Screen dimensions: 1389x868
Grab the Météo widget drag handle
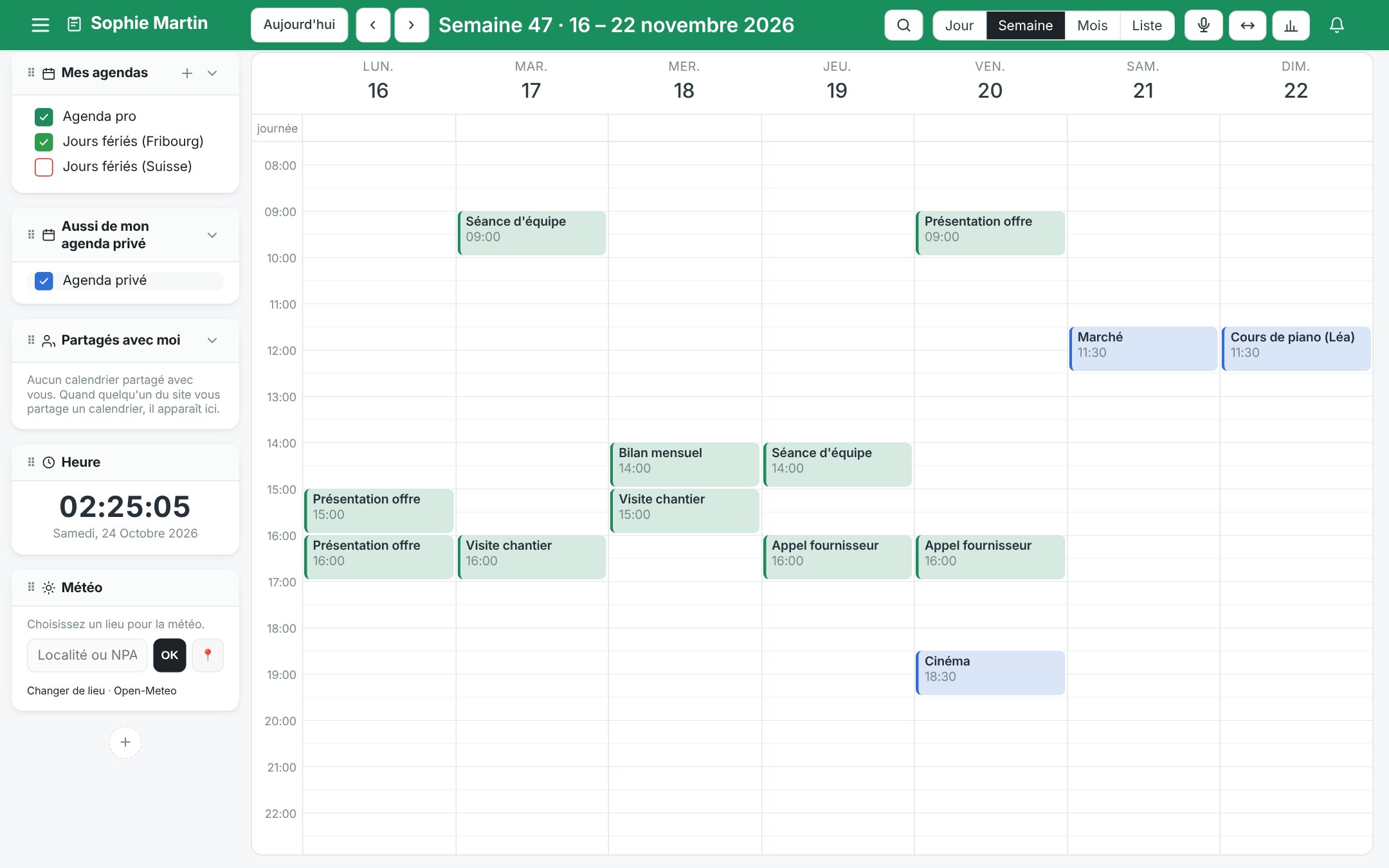tap(31, 587)
